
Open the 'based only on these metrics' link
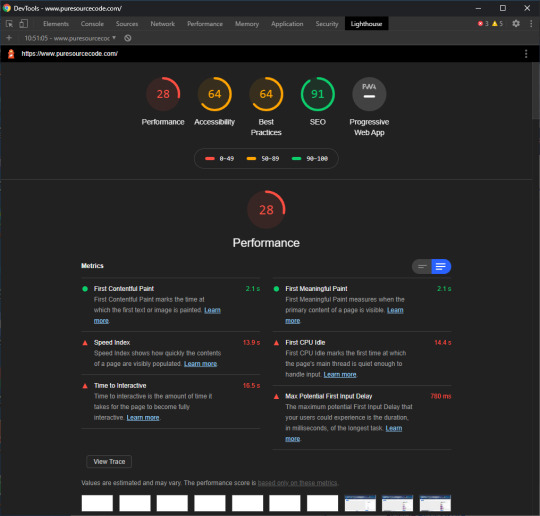coord(298,483)
